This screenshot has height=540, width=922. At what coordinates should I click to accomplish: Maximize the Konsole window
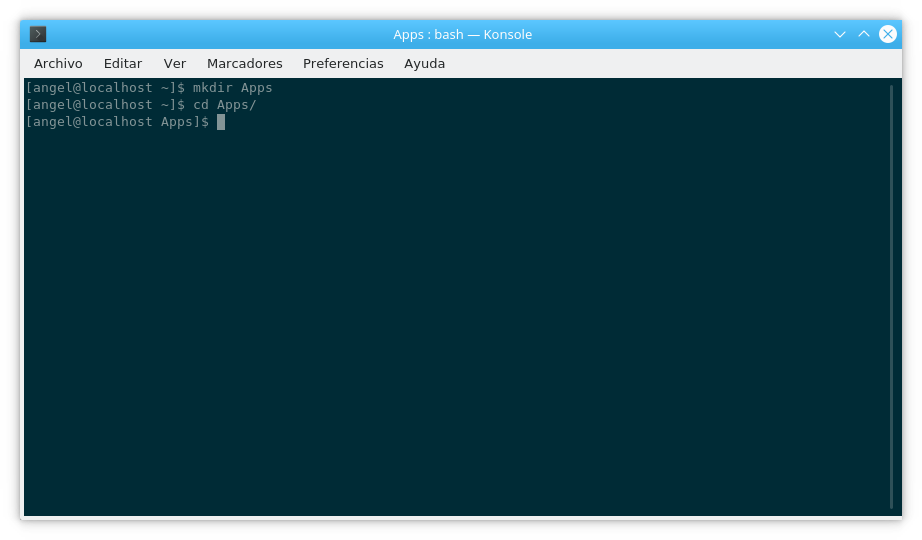[864, 34]
